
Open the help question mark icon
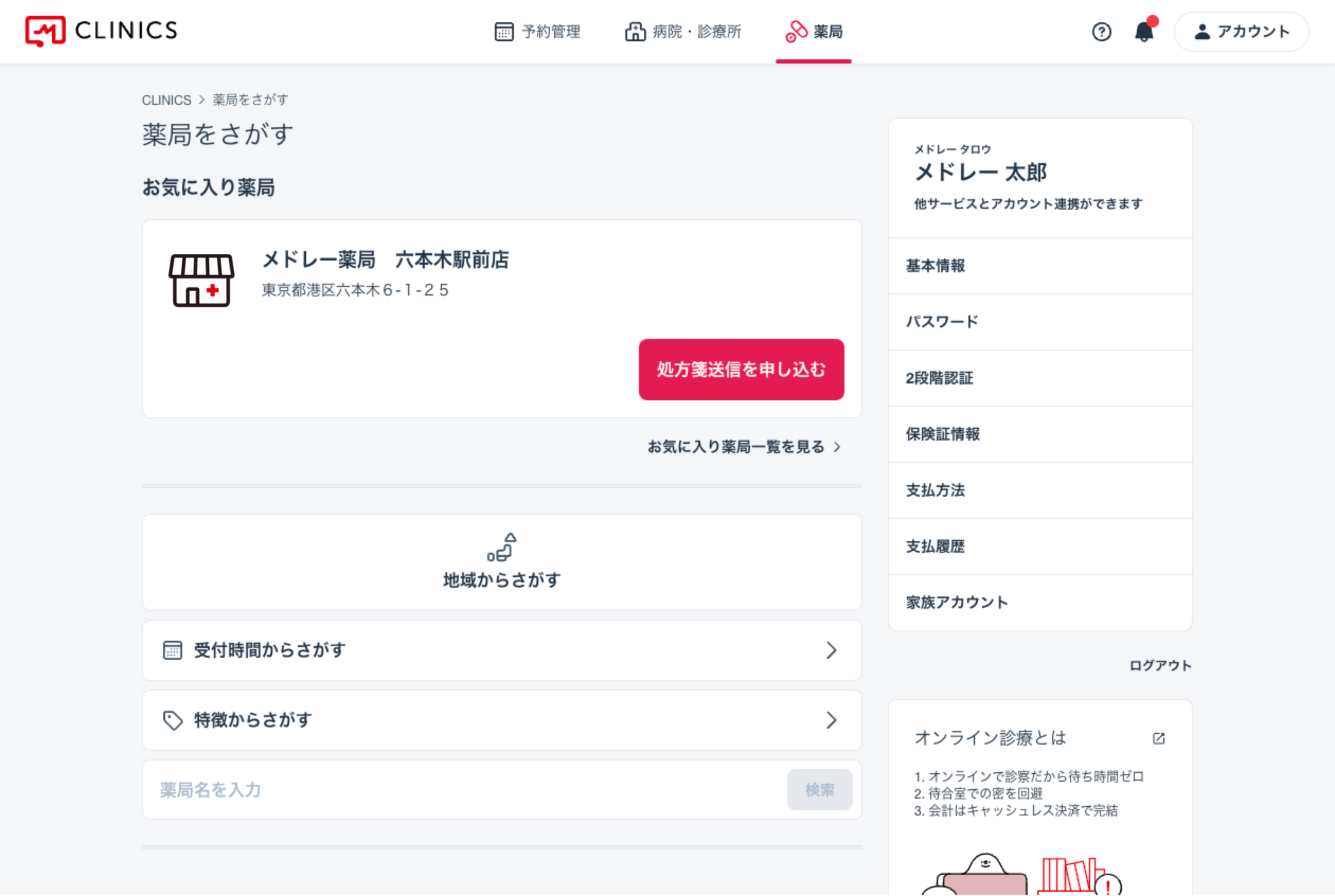[1101, 31]
